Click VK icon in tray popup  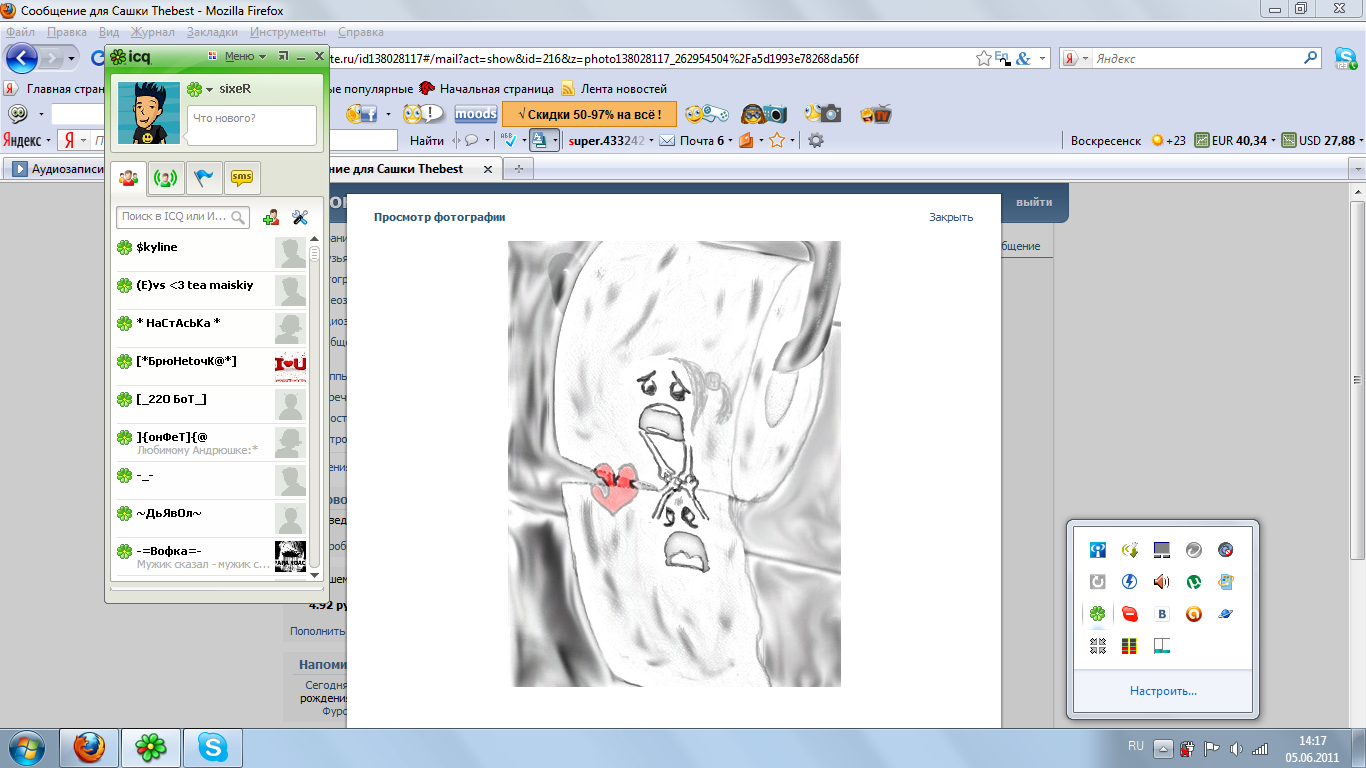pyautogui.click(x=1161, y=614)
